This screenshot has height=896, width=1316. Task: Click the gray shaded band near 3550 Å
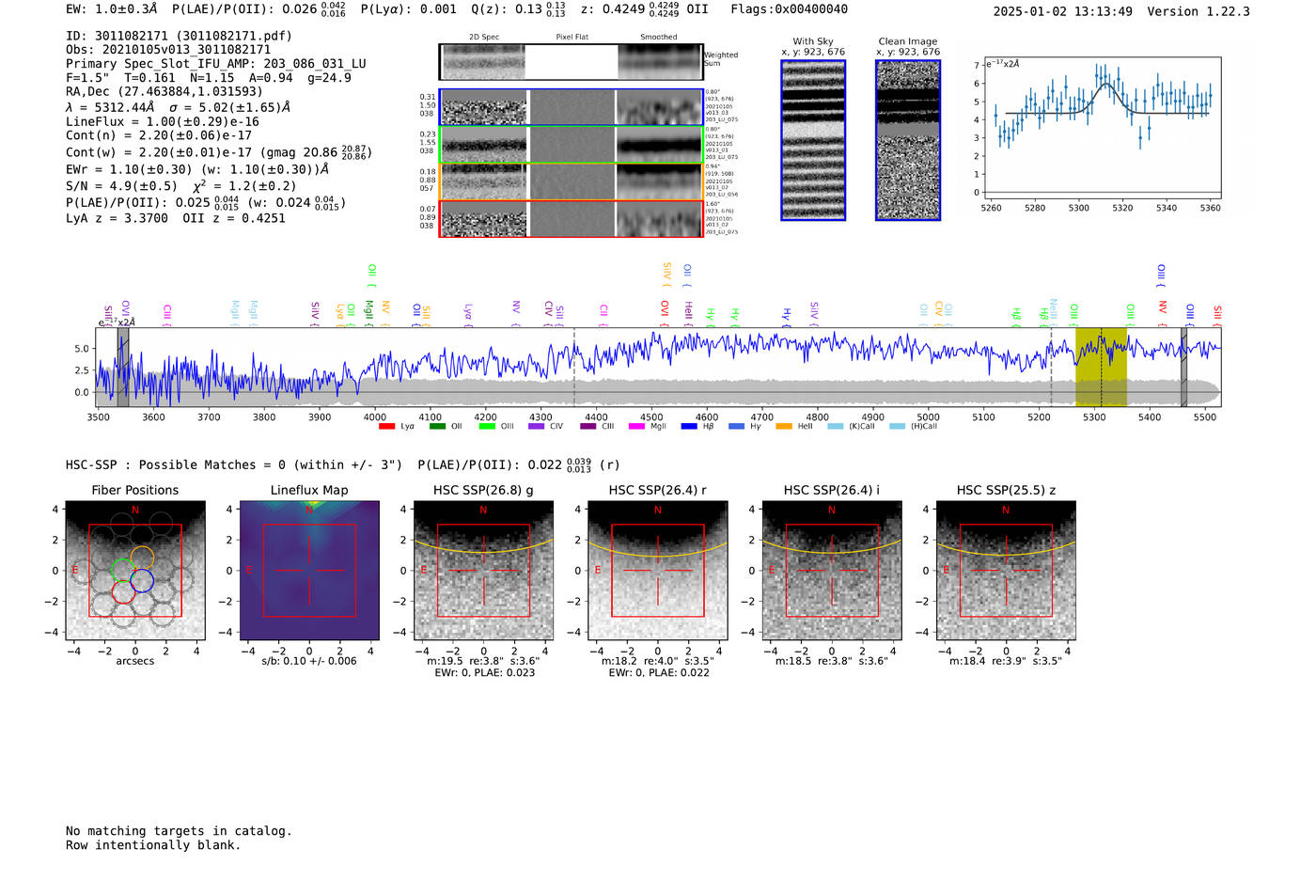click(x=123, y=368)
